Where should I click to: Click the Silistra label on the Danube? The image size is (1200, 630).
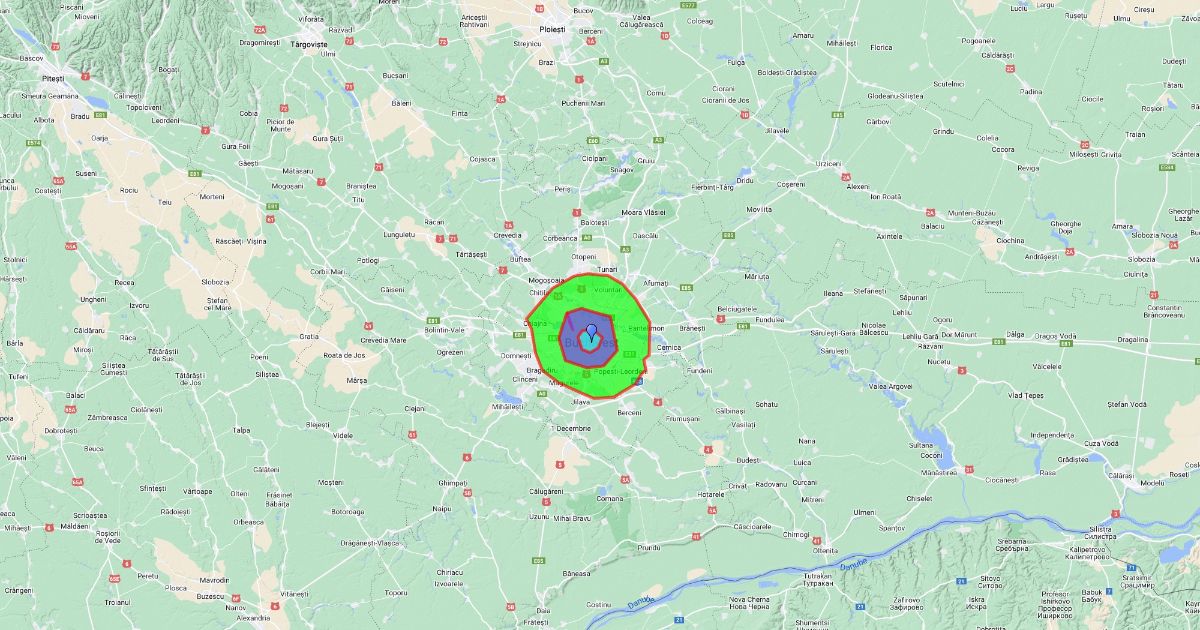(1100, 528)
